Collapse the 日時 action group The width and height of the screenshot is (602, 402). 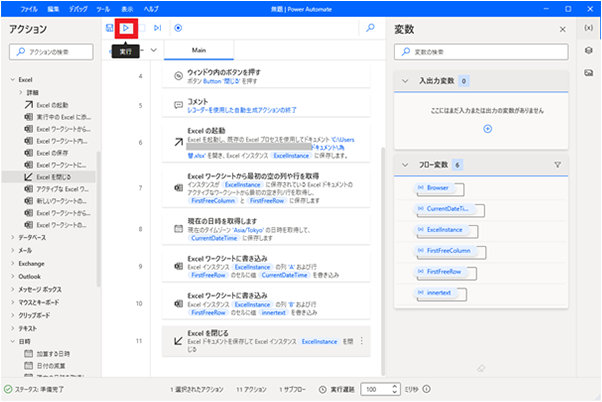(x=13, y=341)
